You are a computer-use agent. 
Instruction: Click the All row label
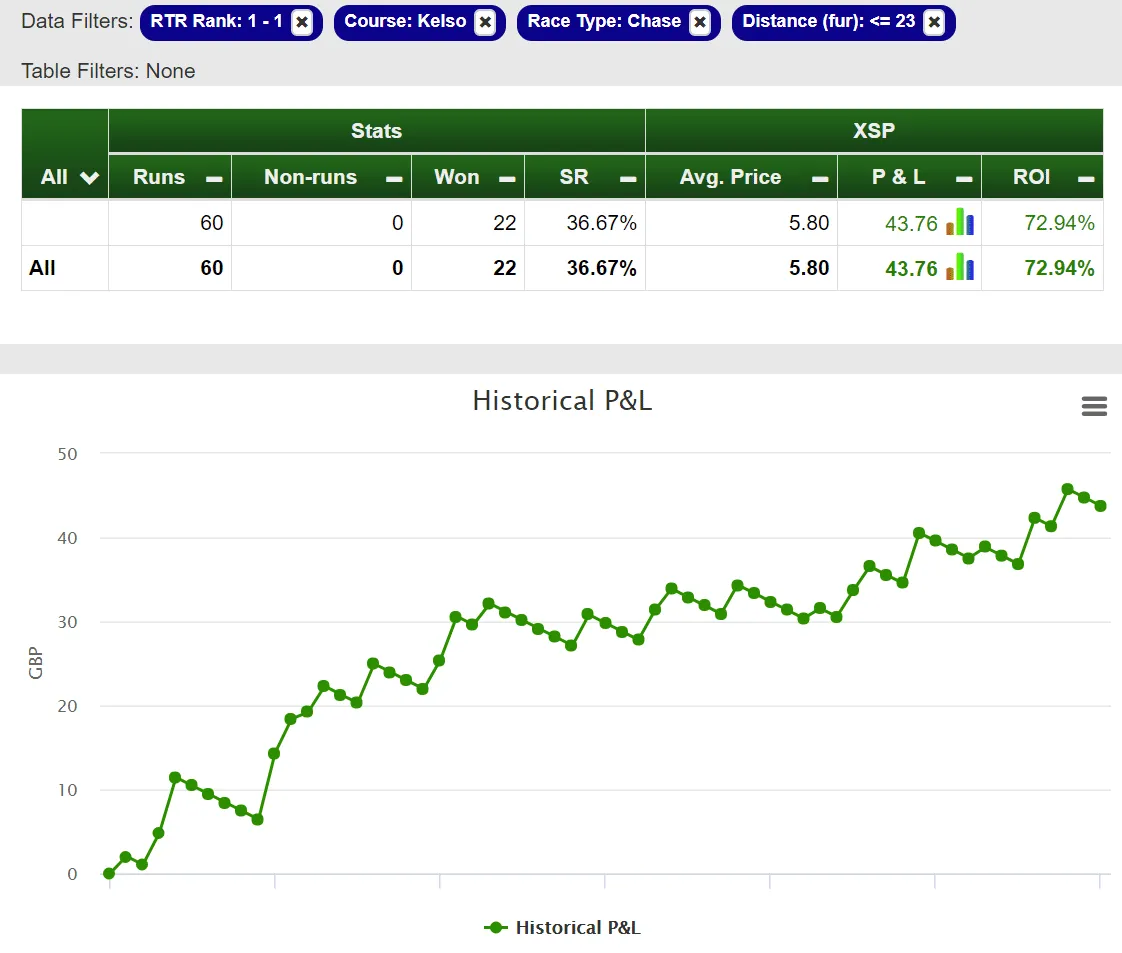[x=42, y=268]
